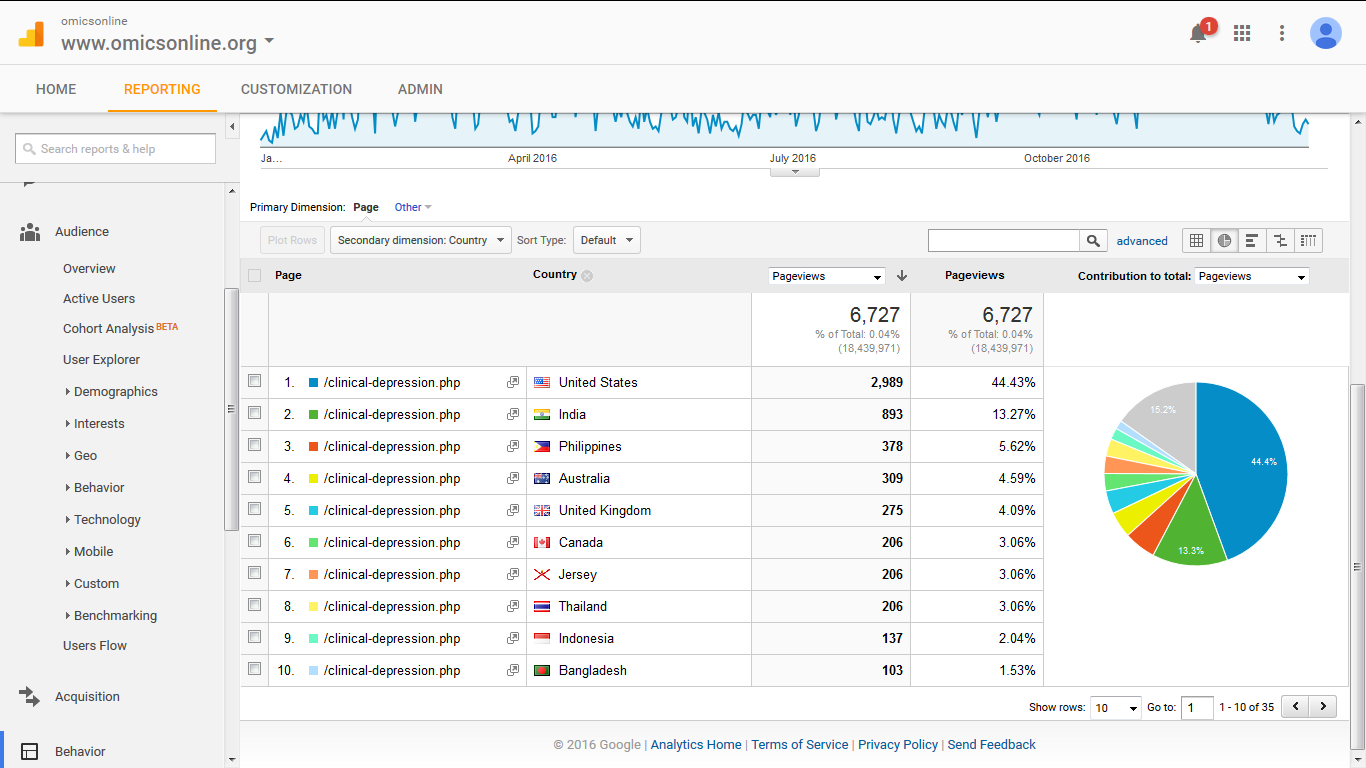Click the table search input field
Viewport: 1366px width, 768px height.
(x=1004, y=240)
